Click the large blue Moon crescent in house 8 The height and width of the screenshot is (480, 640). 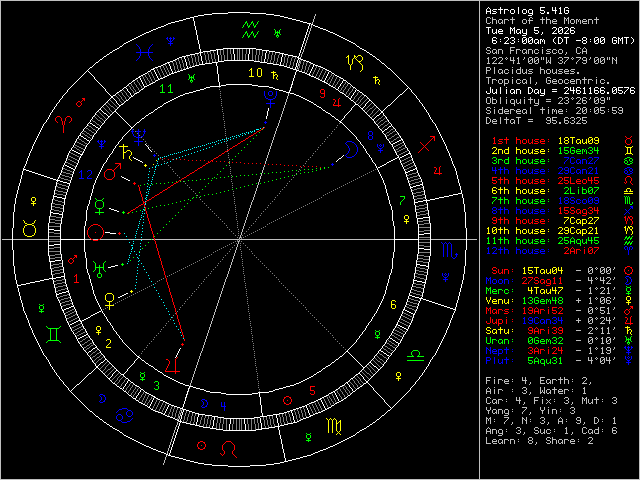(351, 149)
